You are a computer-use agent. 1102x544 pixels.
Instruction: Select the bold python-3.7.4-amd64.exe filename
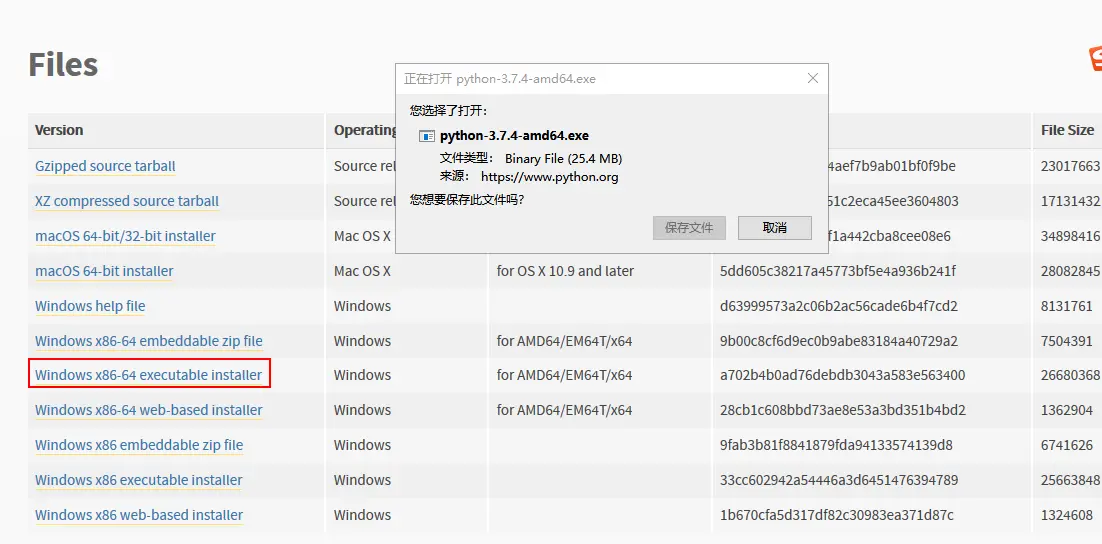514,136
